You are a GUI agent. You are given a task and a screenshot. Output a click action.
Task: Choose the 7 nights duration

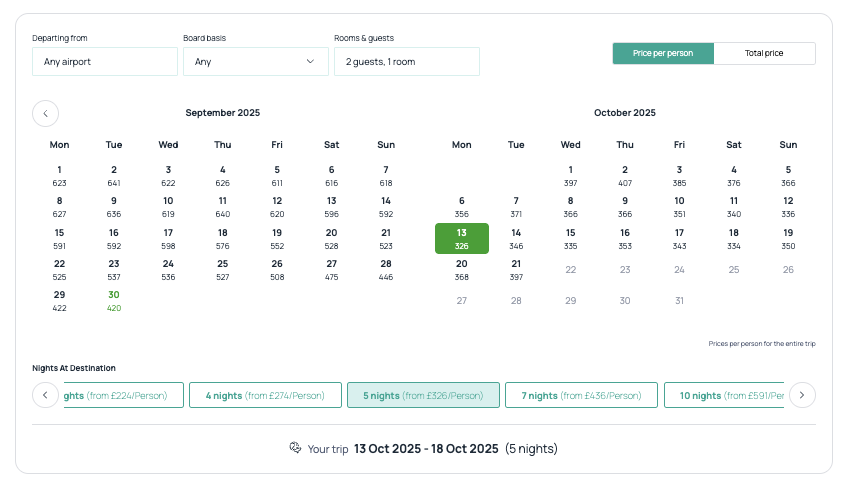pyautogui.click(x=581, y=395)
